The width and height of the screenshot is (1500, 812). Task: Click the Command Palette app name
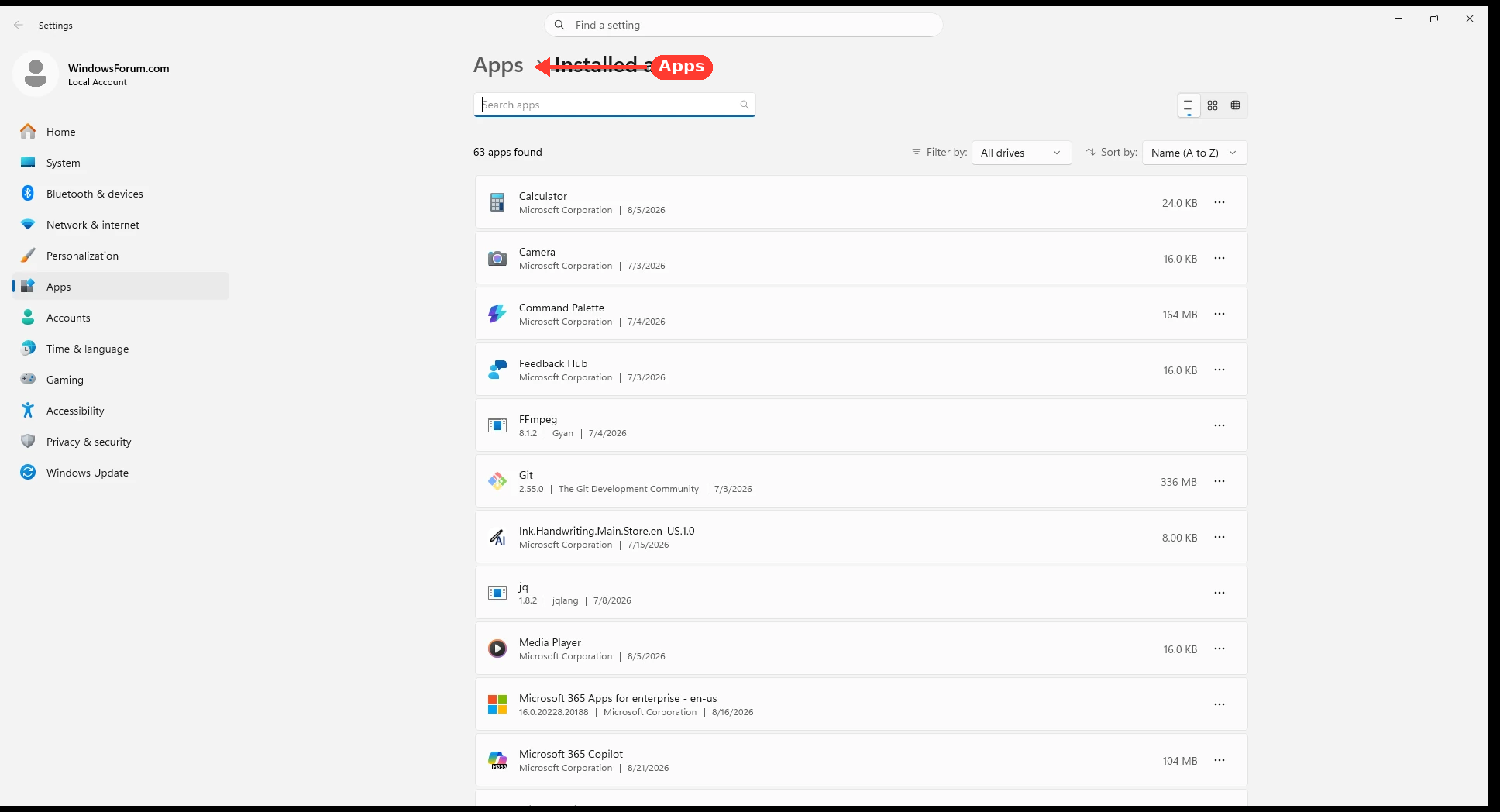(562, 308)
